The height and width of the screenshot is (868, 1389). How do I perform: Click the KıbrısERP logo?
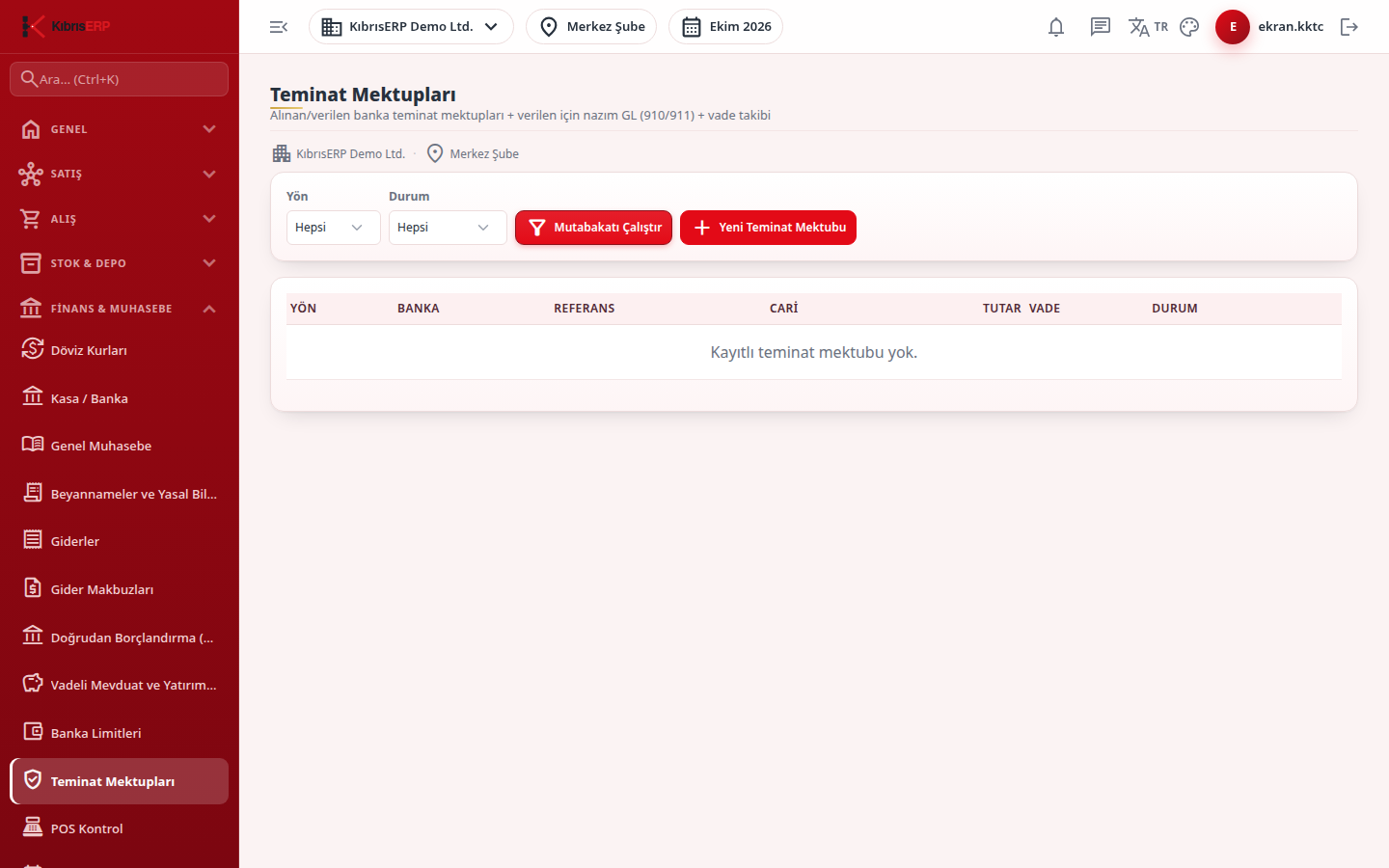click(66, 26)
